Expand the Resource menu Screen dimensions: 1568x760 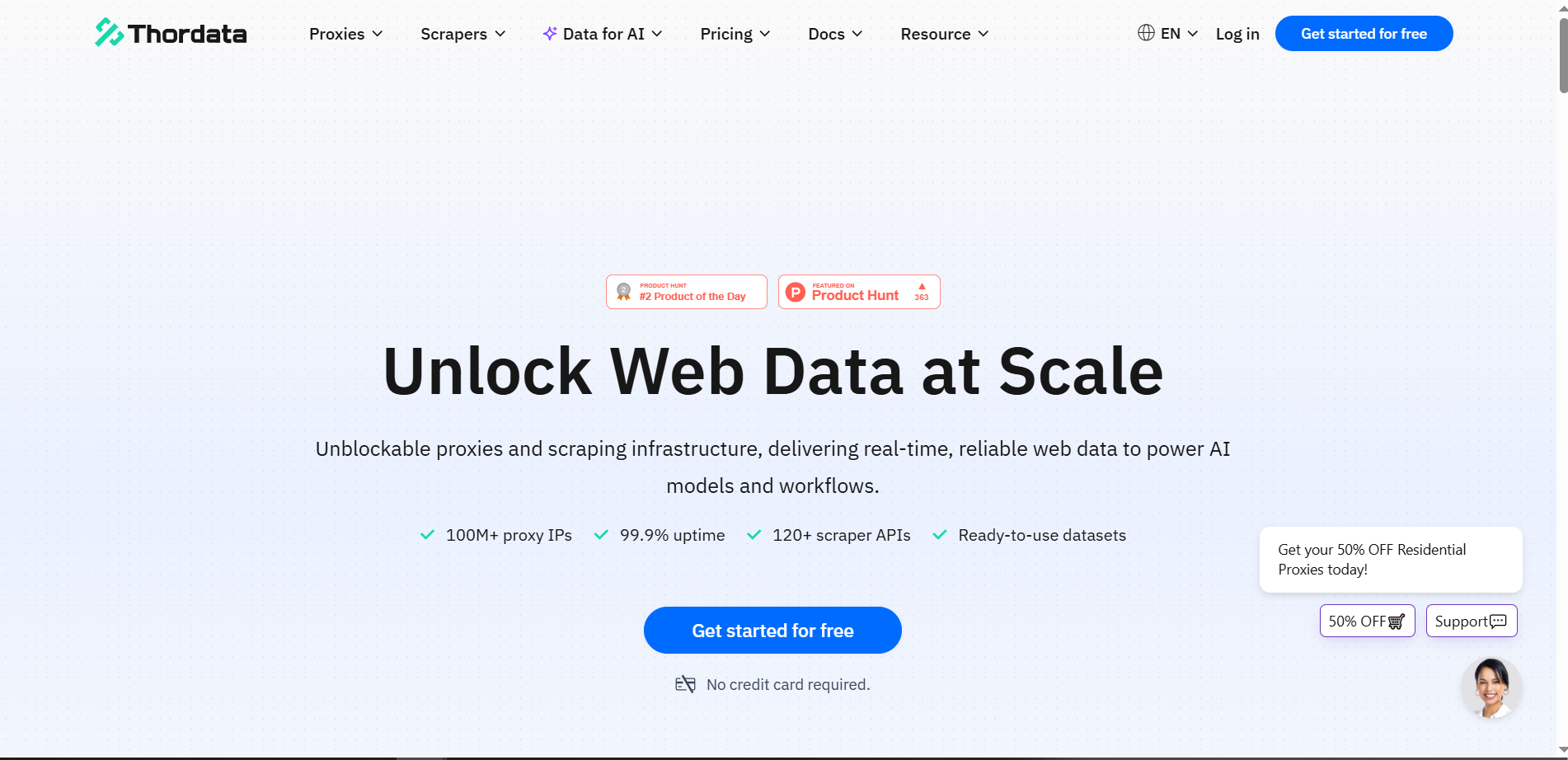tap(944, 34)
